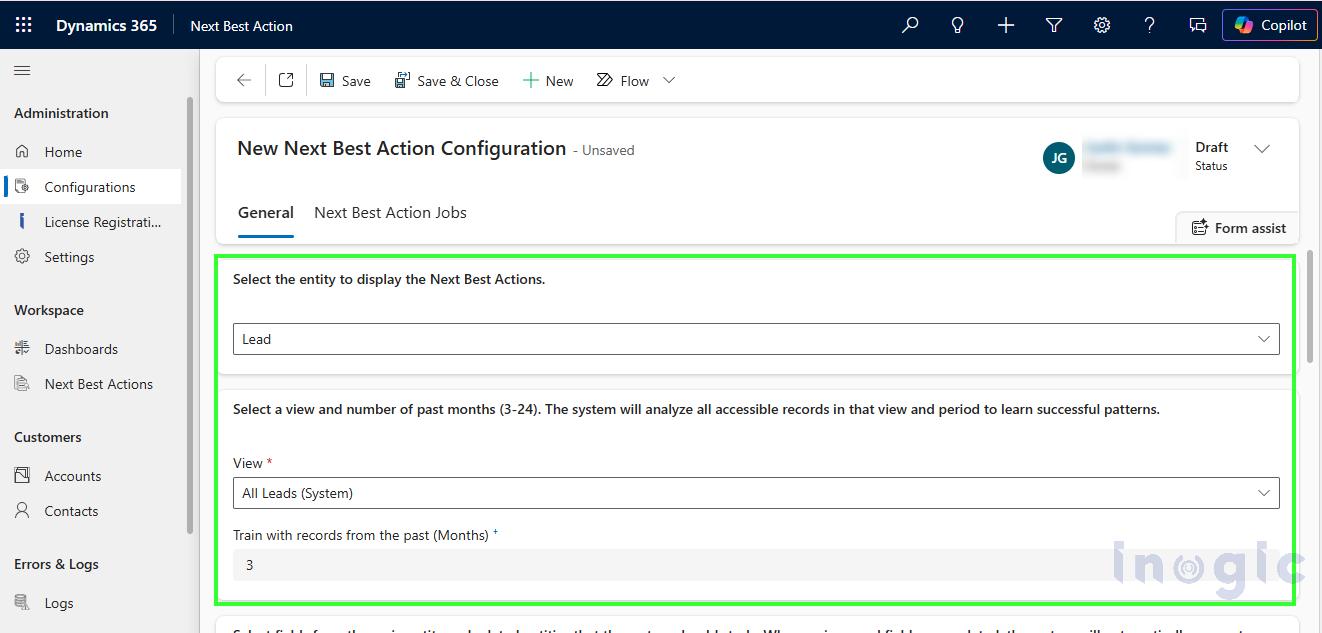Expand the entity dropdown showing Lead
The image size is (1322, 633).
coord(755,339)
